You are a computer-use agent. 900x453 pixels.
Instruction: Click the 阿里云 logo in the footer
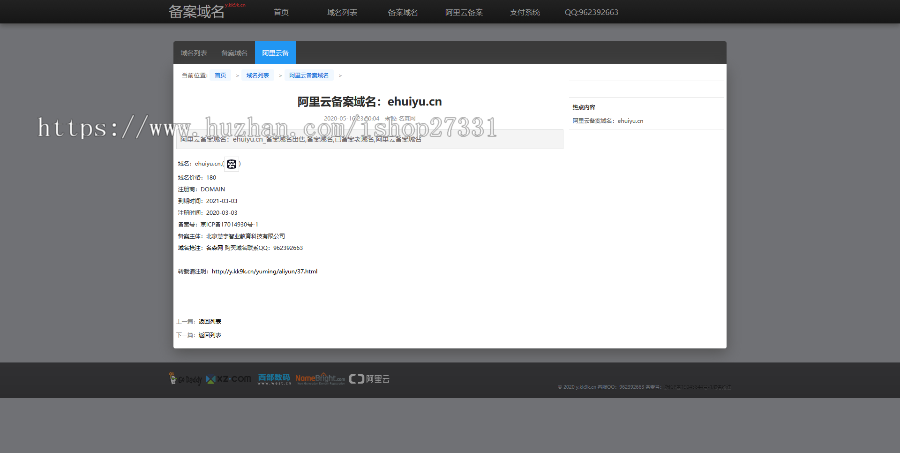370,379
